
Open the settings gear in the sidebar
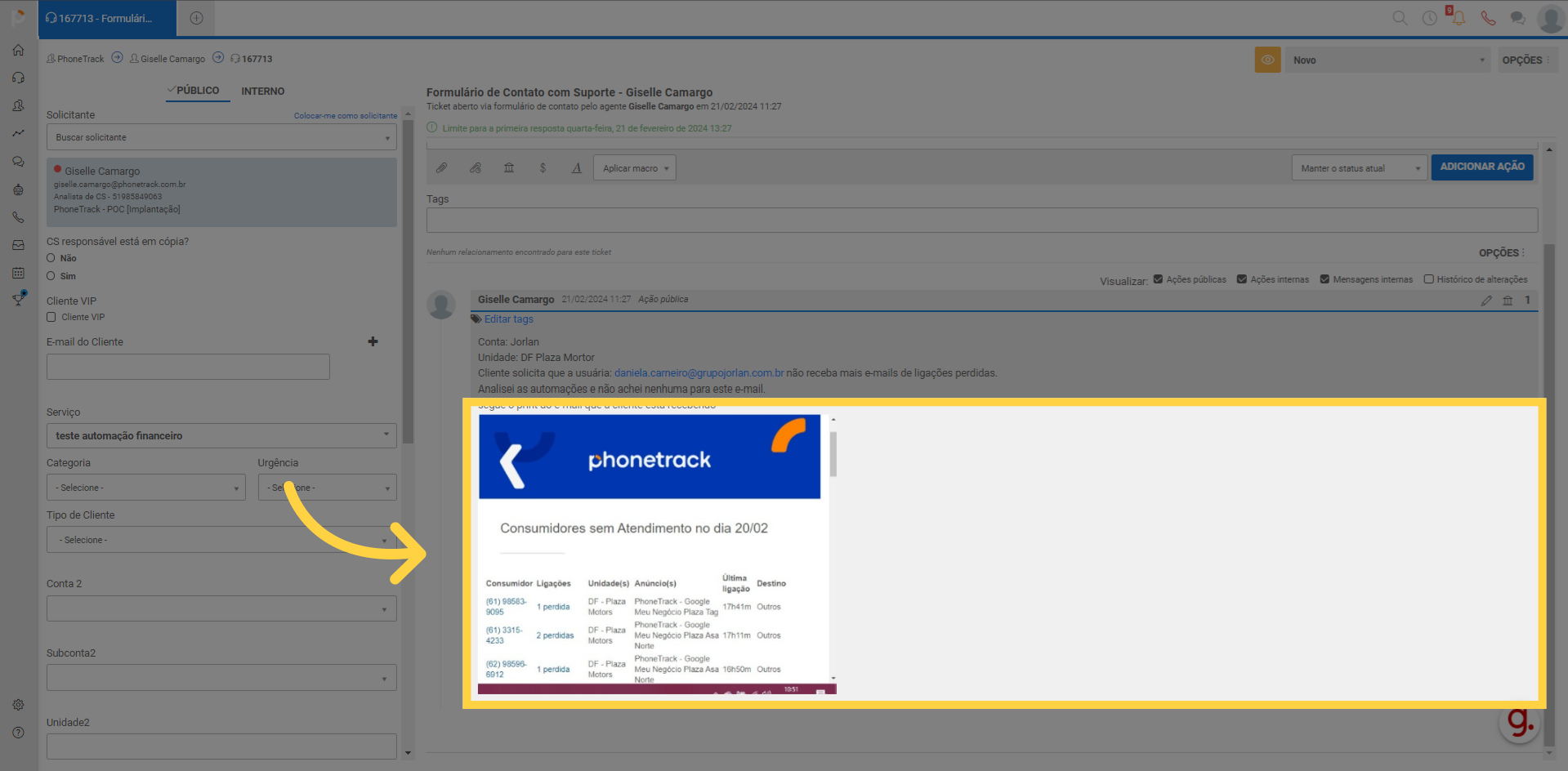[x=18, y=705]
